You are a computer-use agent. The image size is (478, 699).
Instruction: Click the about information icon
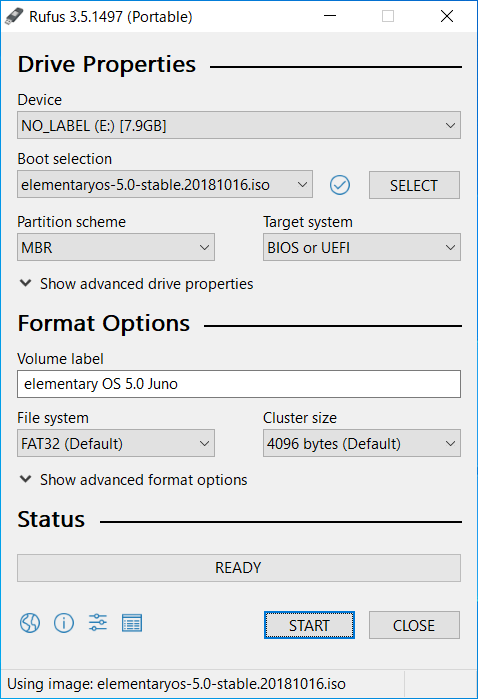[x=64, y=623]
